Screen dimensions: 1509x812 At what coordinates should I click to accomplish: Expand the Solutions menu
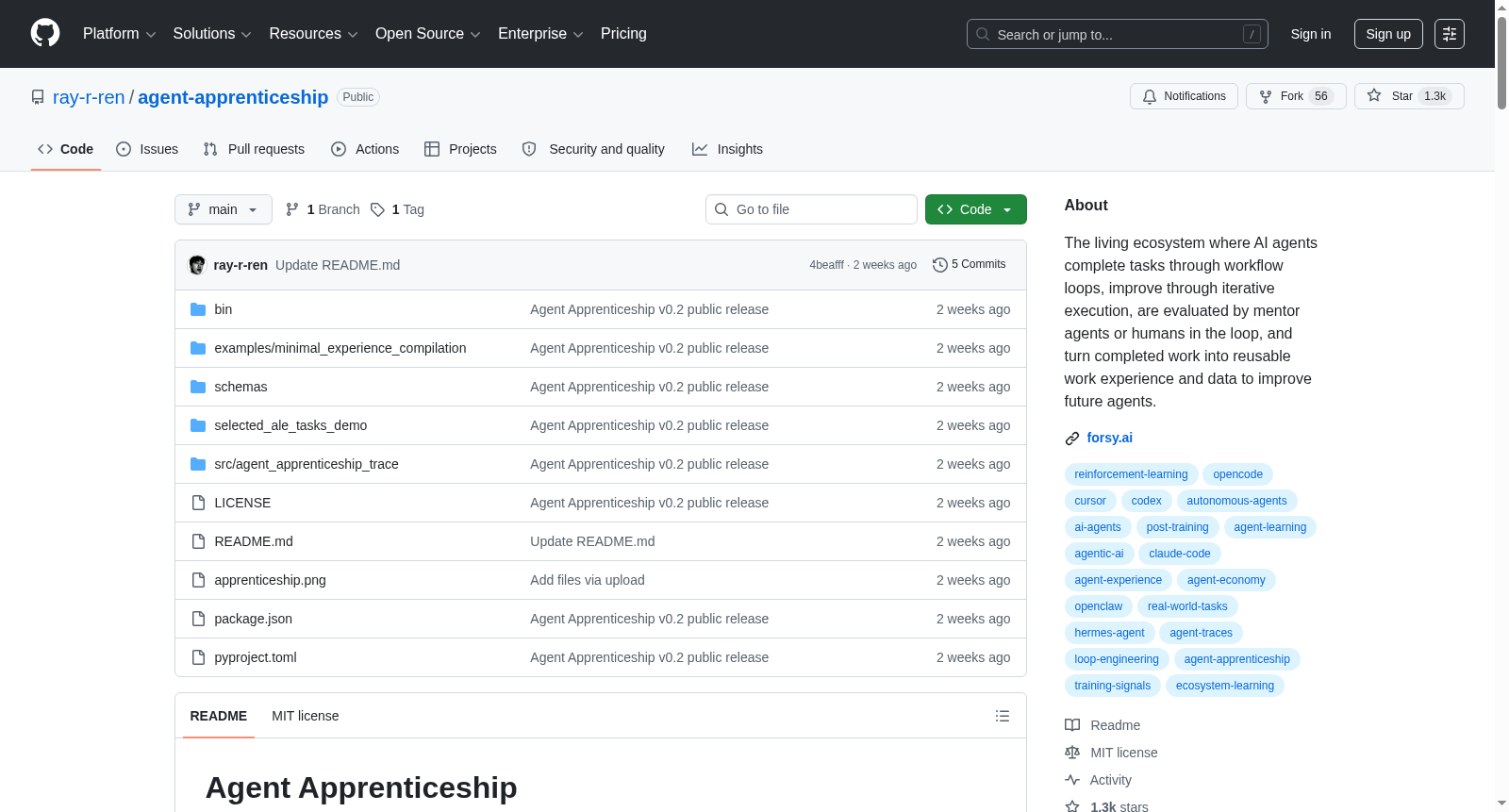tap(212, 34)
